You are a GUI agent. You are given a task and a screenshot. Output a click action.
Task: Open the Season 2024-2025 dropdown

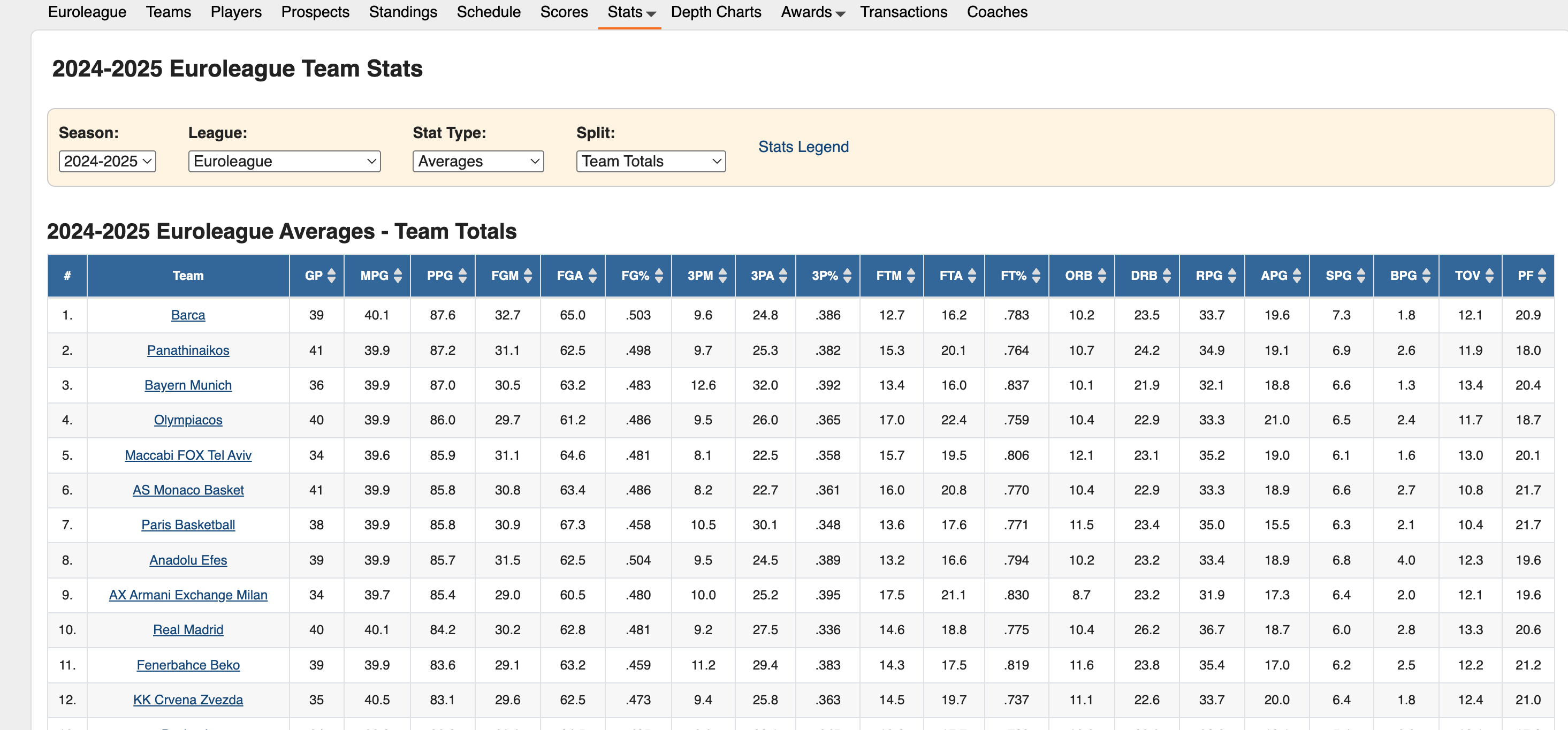coord(107,161)
